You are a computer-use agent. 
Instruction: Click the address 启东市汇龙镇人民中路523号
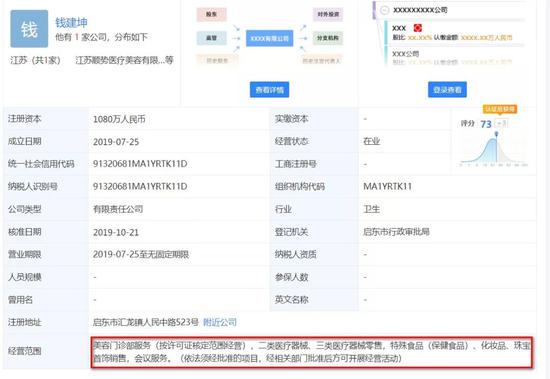point(146,322)
